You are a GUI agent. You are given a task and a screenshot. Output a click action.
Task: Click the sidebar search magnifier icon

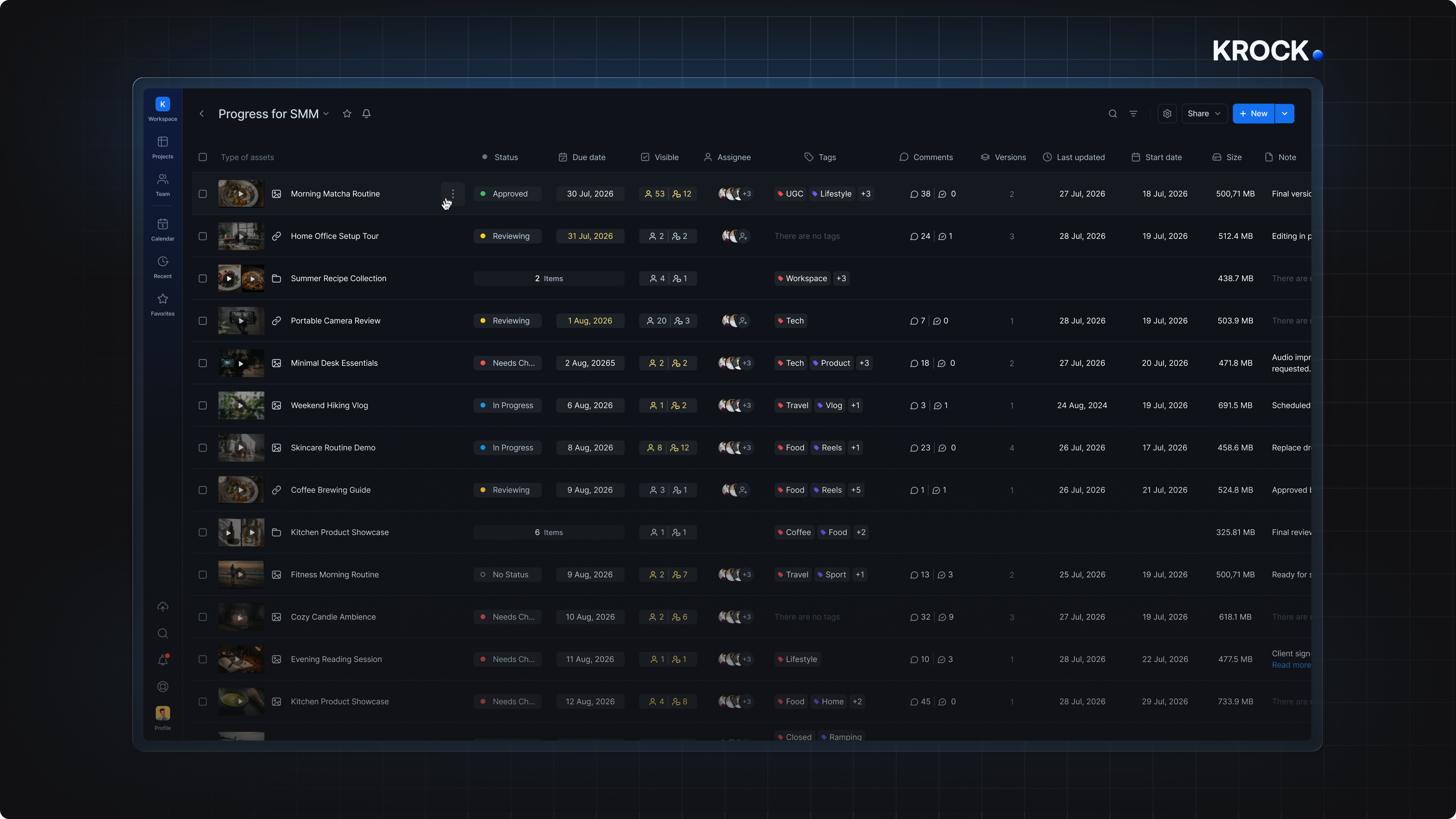(x=163, y=633)
